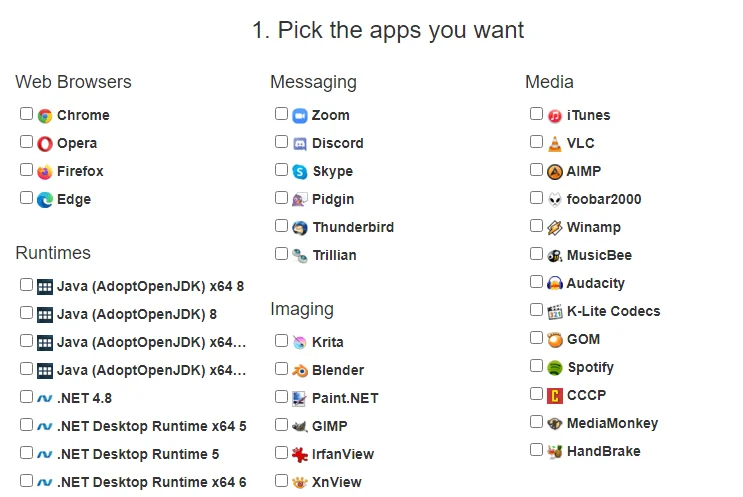Click the Spotify green icon
Image resolution: width=743 pixels, height=497 pixels.
555,368
